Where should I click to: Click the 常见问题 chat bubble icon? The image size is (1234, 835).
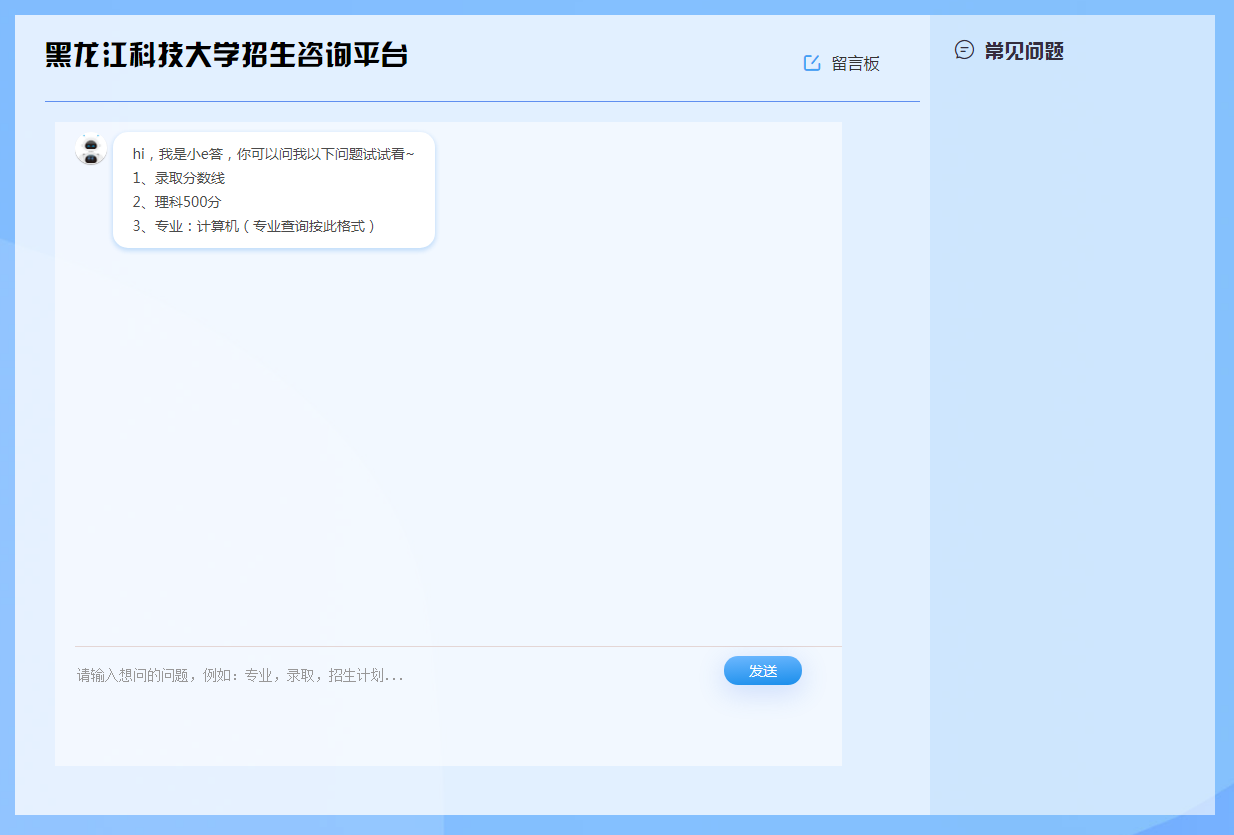[x=964, y=50]
